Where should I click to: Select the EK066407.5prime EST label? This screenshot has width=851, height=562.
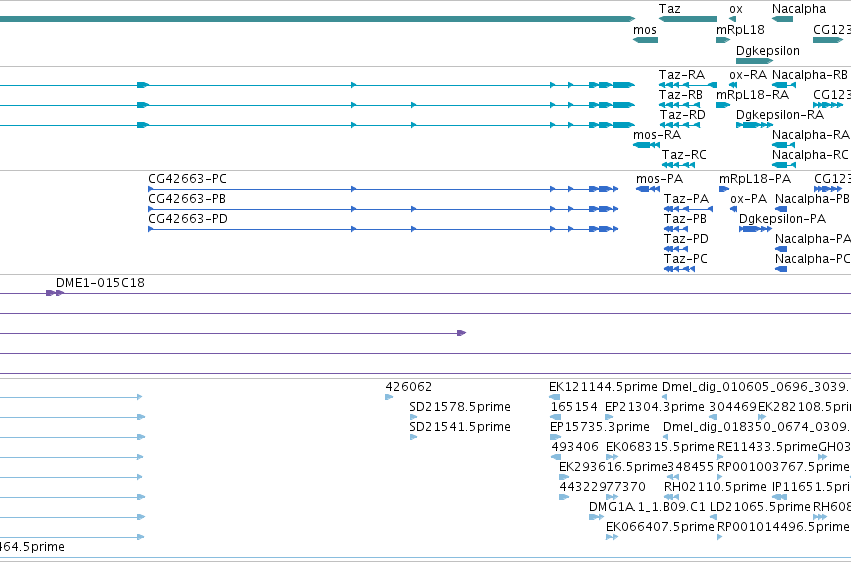click(x=660, y=528)
